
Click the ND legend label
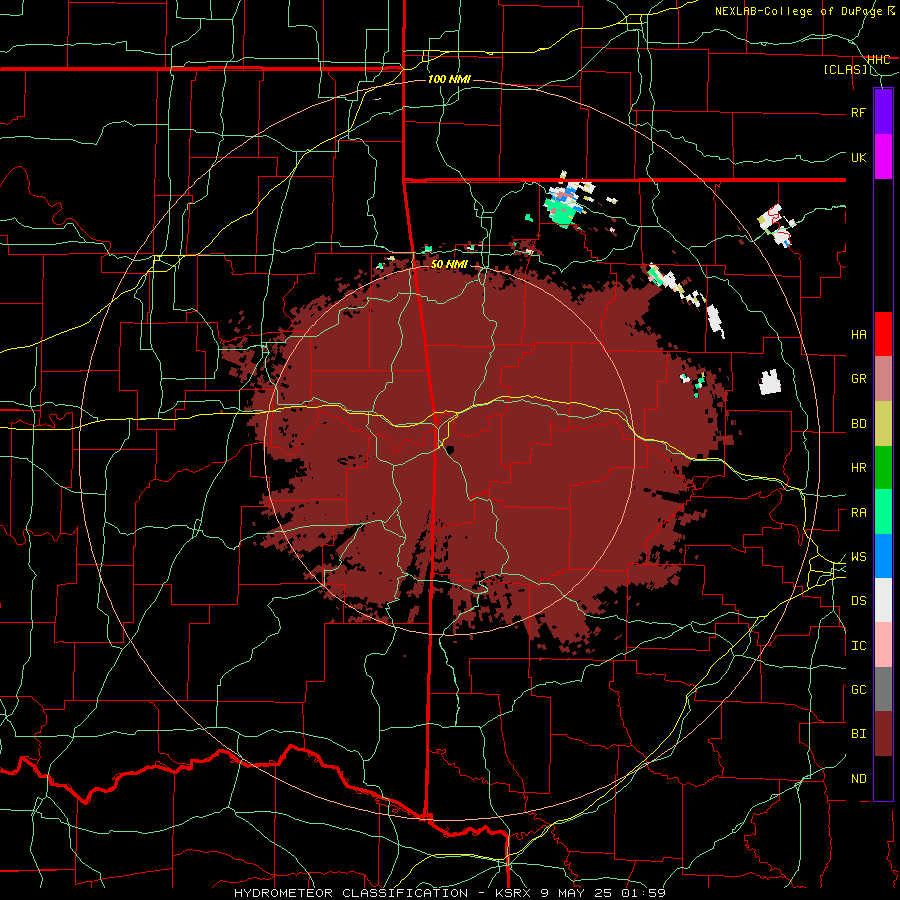coord(859,779)
